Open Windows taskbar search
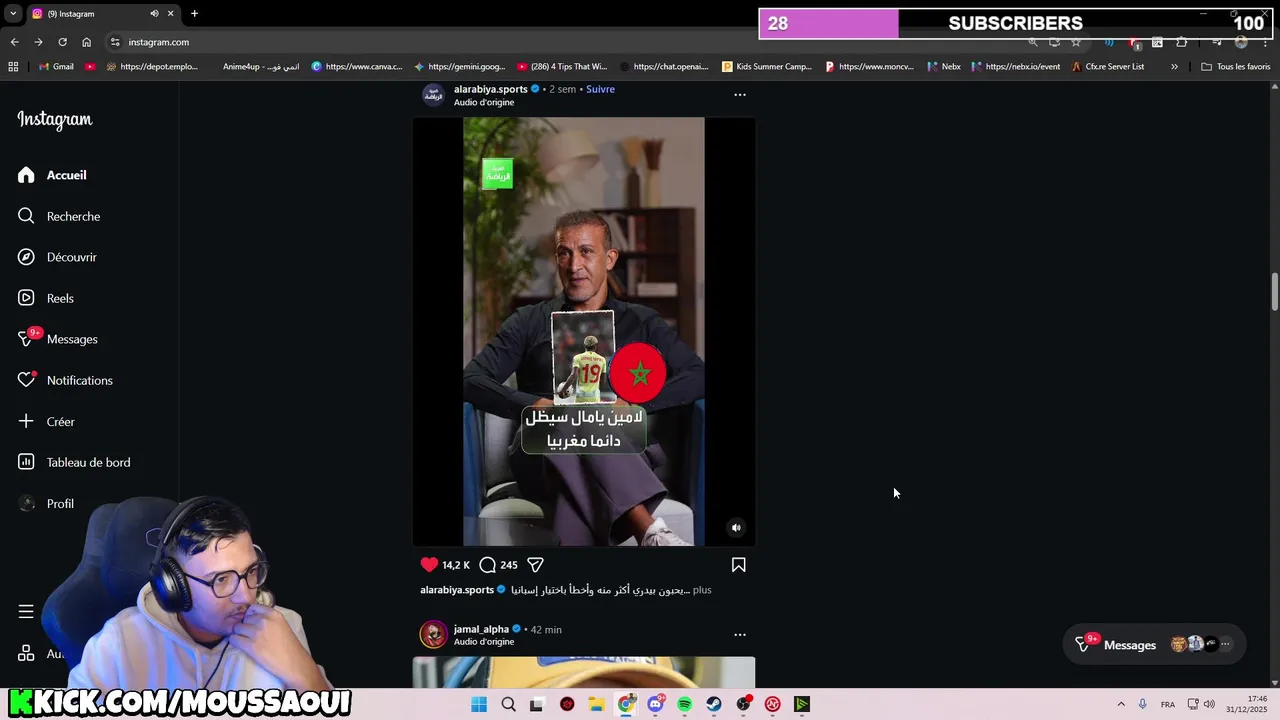 [x=508, y=704]
